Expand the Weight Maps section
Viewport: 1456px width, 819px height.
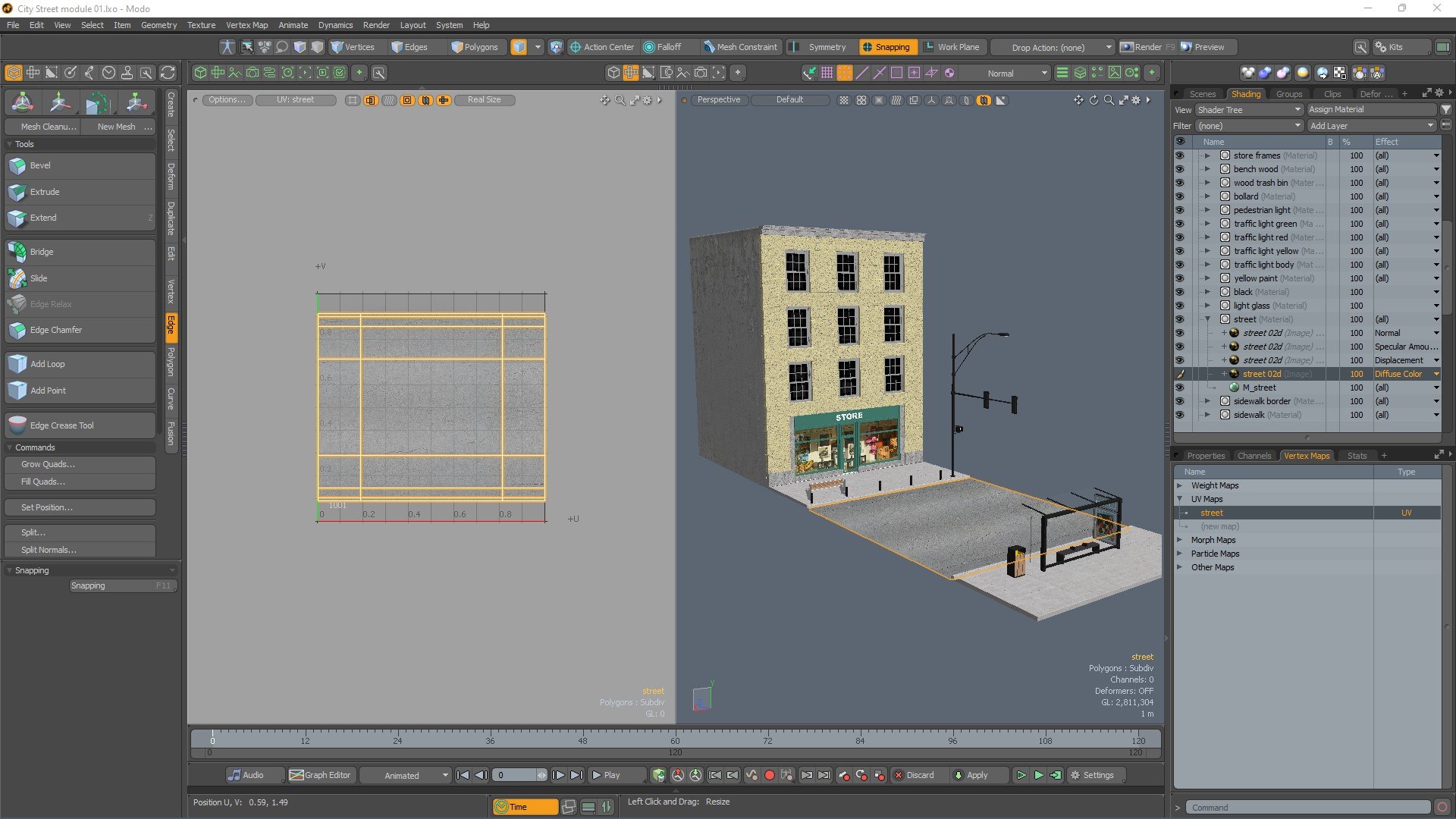[1179, 485]
